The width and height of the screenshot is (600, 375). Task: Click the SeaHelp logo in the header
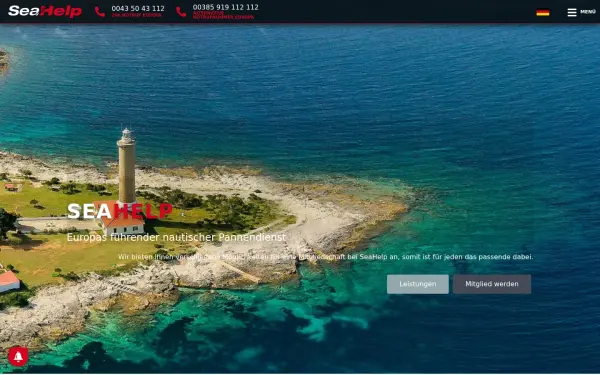tap(45, 11)
